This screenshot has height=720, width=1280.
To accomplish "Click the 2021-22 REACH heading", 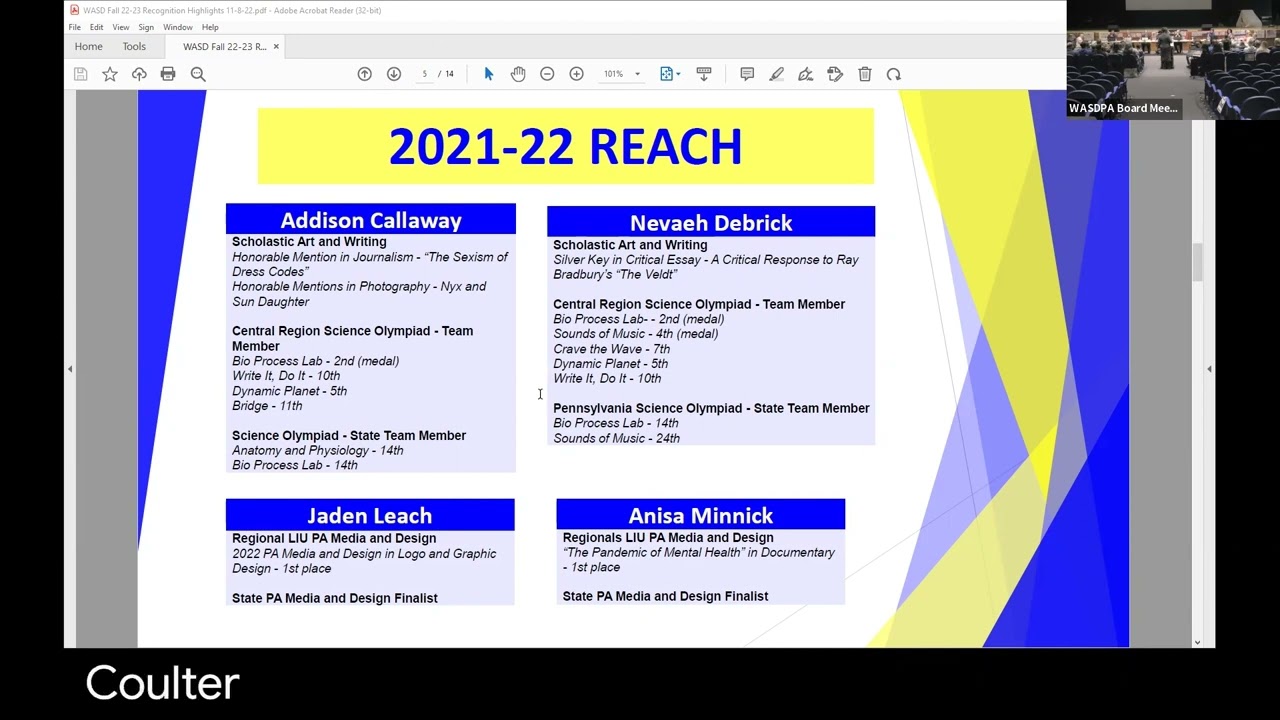I will [x=565, y=147].
